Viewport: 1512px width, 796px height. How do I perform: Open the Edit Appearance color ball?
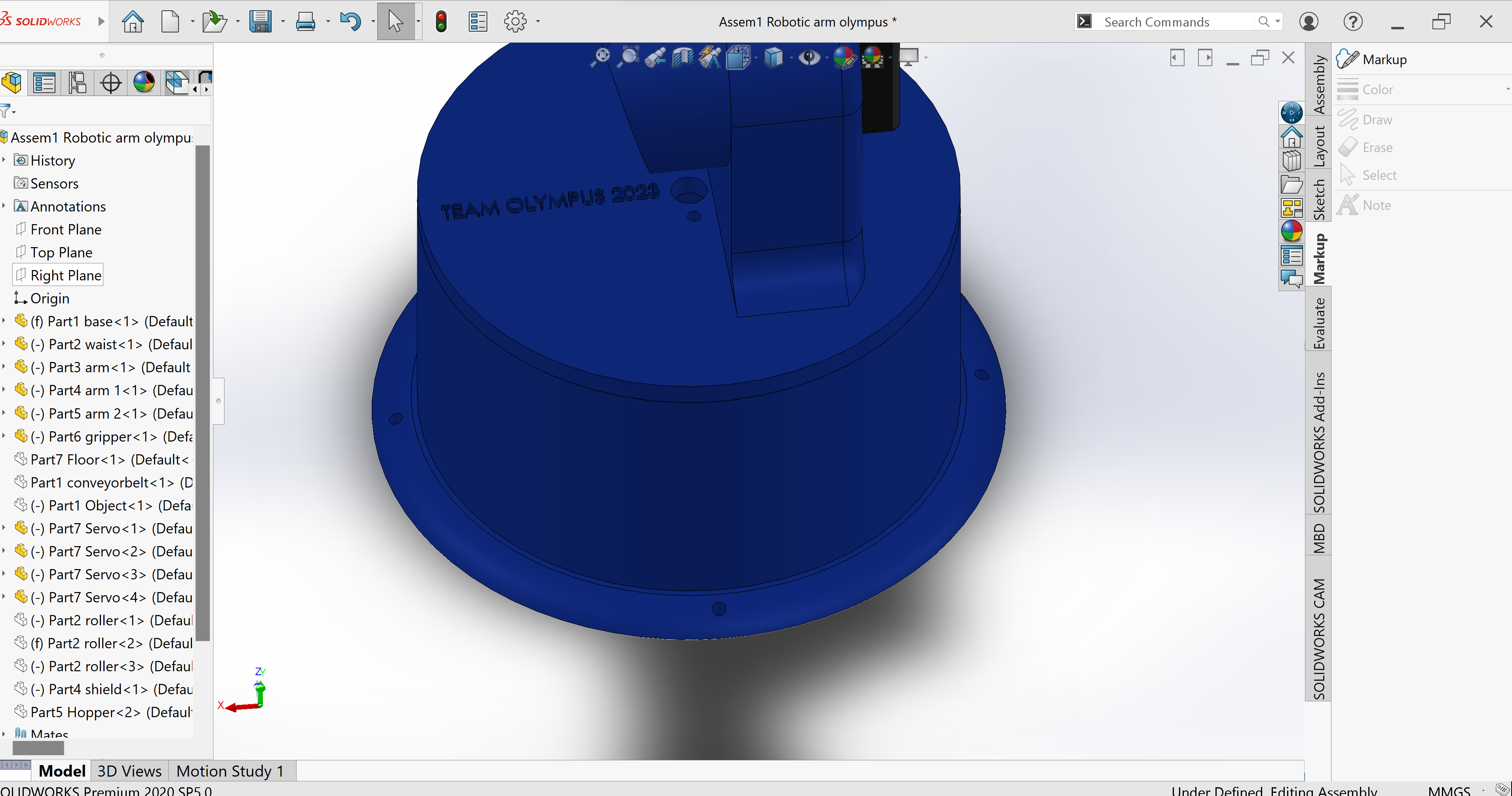click(x=843, y=57)
